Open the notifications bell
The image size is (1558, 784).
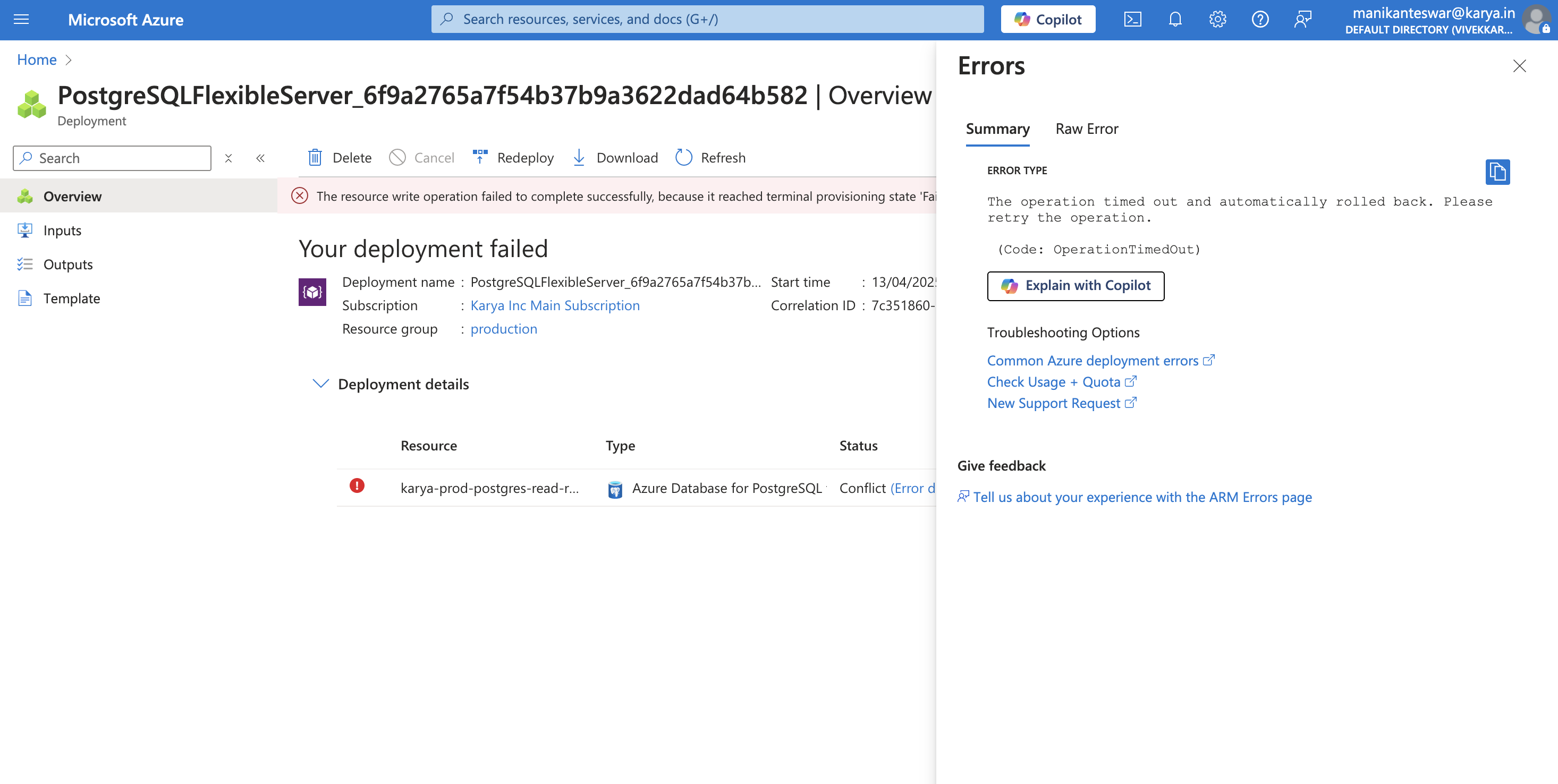(1174, 19)
